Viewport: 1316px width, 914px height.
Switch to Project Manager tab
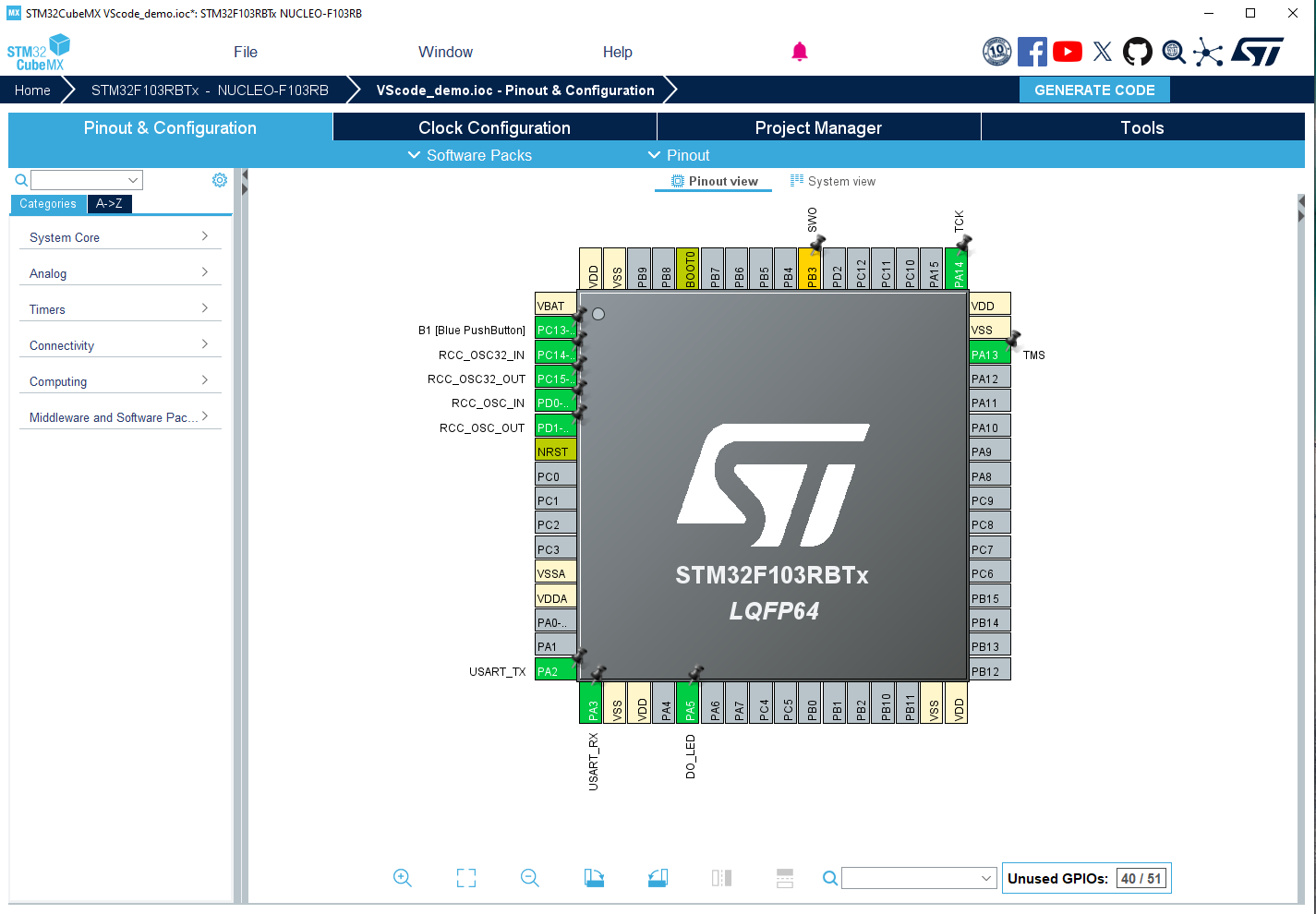[x=818, y=127]
